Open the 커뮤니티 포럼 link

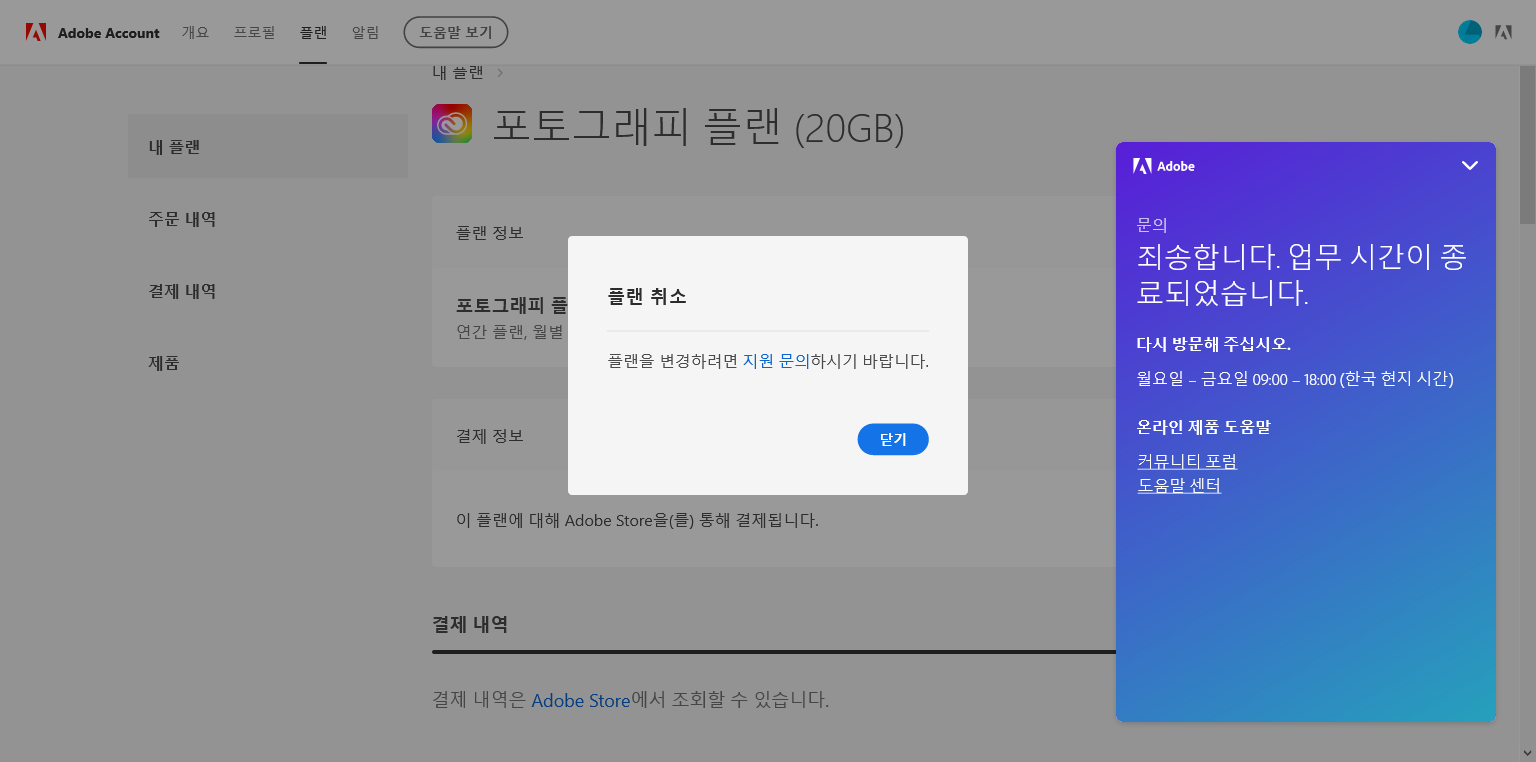click(1187, 461)
